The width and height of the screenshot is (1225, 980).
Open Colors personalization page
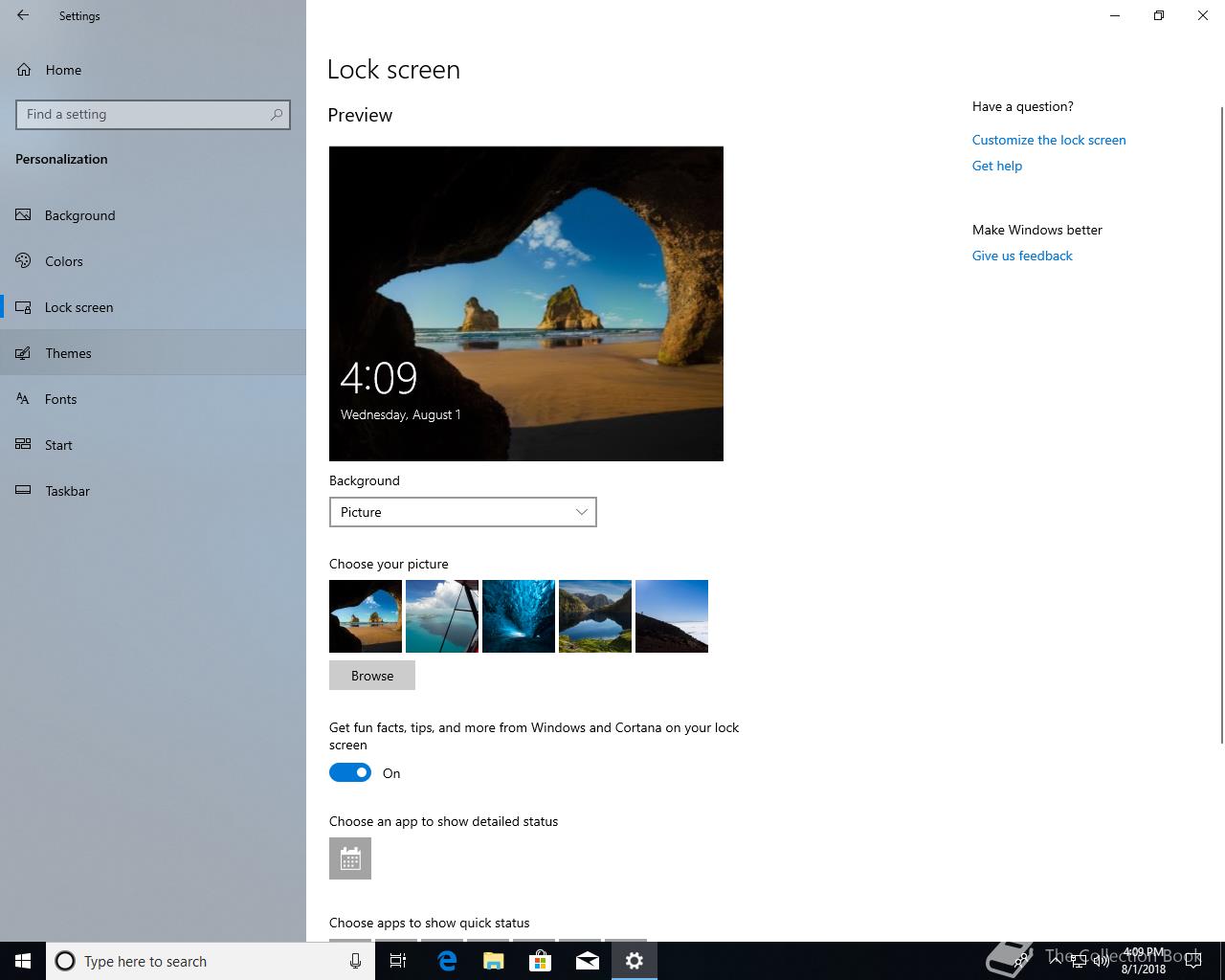[x=153, y=261]
